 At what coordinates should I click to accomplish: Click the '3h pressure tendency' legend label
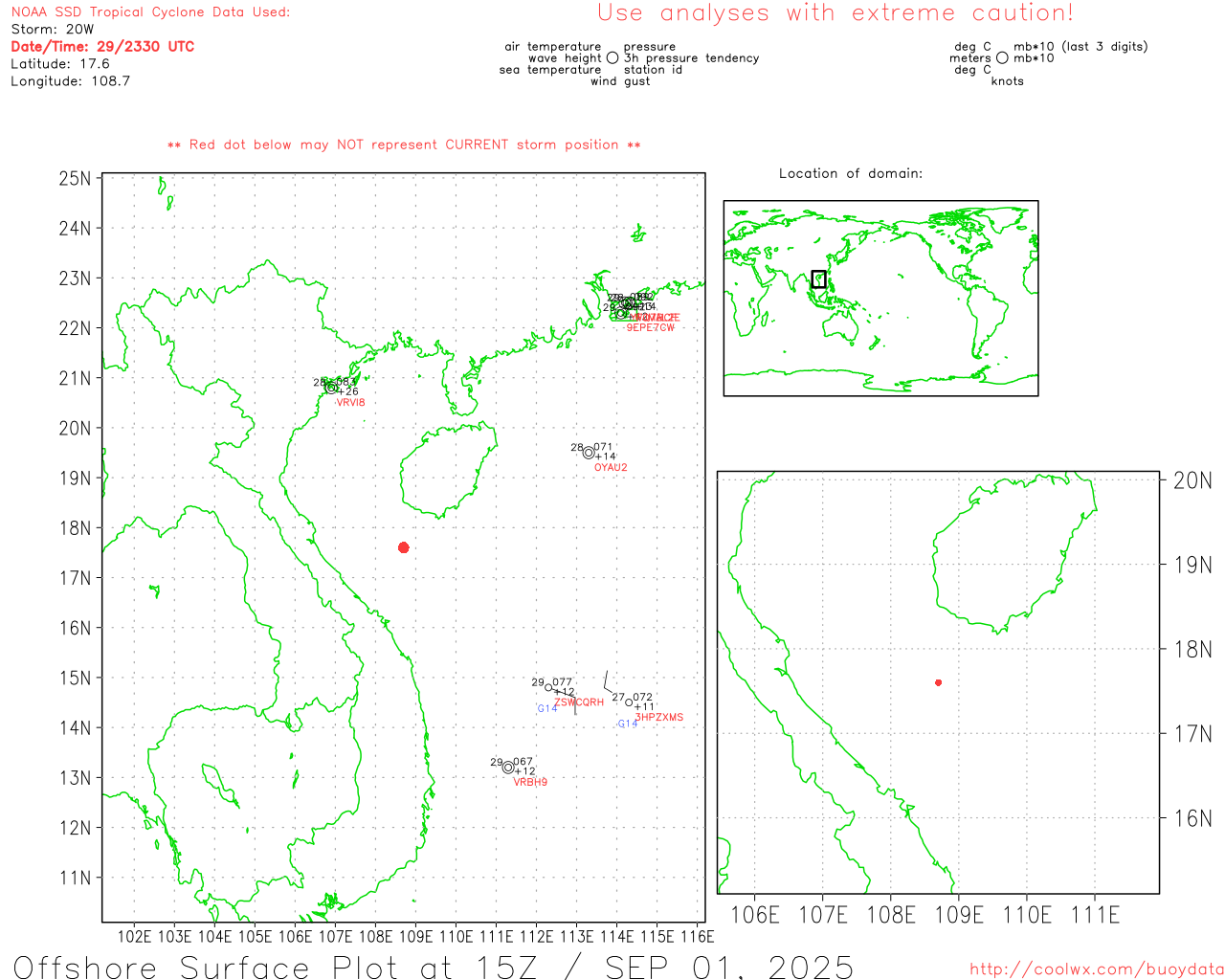pyautogui.click(x=691, y=58)
